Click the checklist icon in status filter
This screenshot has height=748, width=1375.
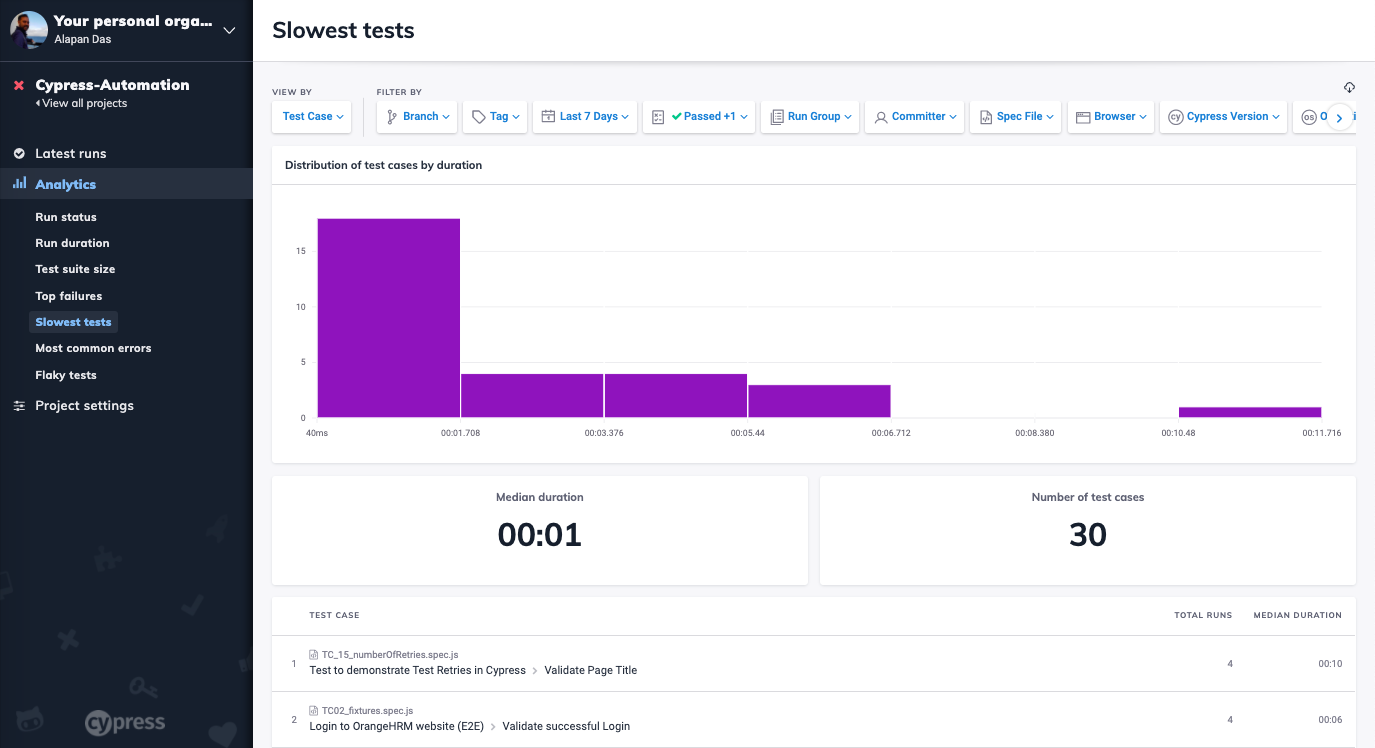click(658, 117)
